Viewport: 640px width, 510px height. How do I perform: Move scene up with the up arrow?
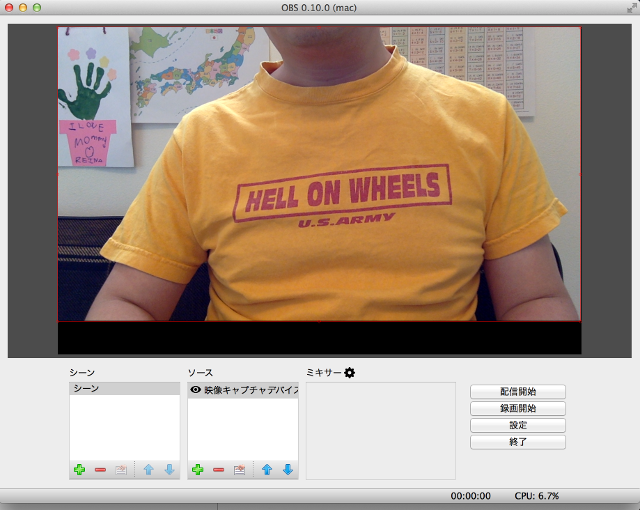(x=149, y=470)
